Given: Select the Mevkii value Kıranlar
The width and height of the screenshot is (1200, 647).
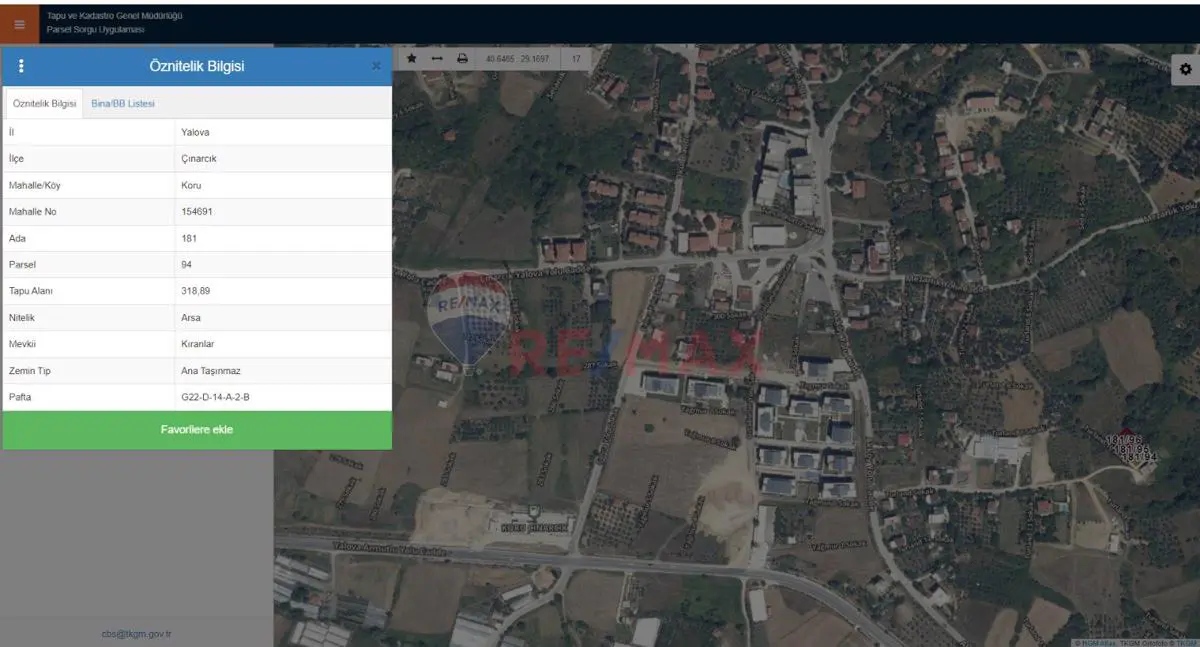Looking at the screenshot, I should pyautogui.click(x=198, y=344).
